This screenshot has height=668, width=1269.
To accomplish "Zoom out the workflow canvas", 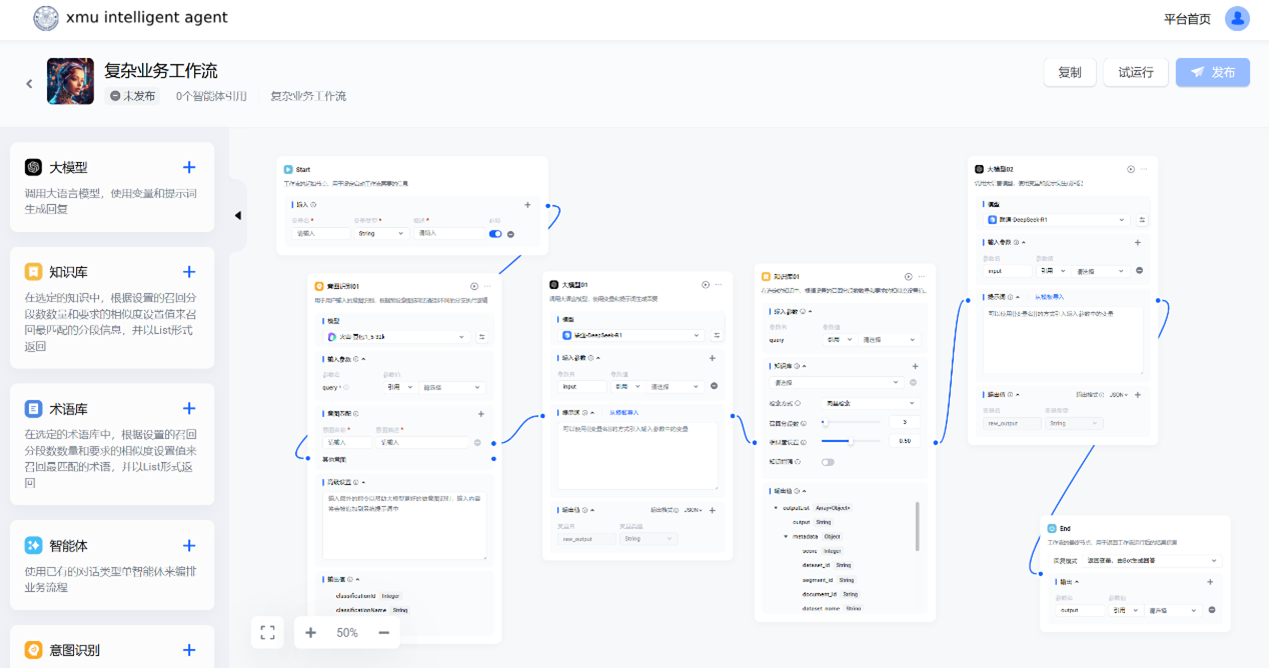I will coord(384,632).
